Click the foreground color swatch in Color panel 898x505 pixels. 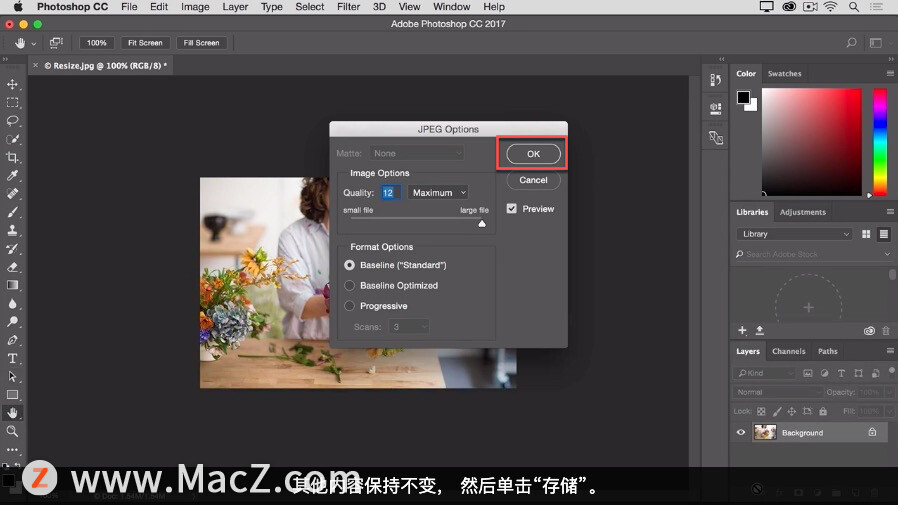coord(743,97)
